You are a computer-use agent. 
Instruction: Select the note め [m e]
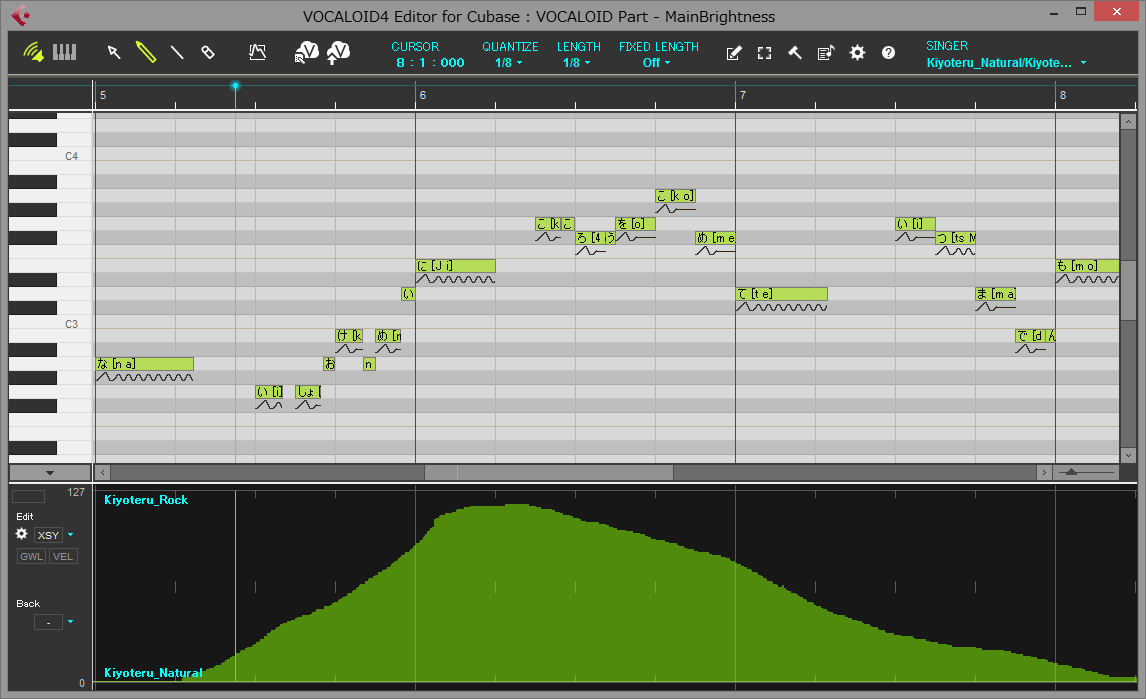click(715, 238)
